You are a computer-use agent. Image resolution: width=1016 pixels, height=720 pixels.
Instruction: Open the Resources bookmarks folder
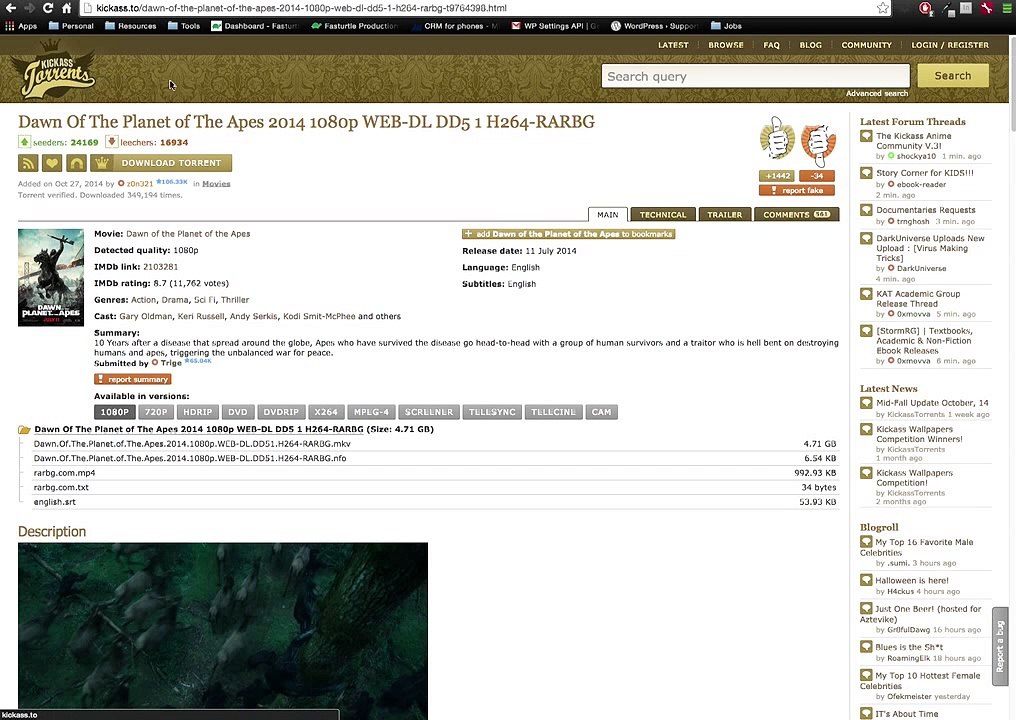coord(130,26)
